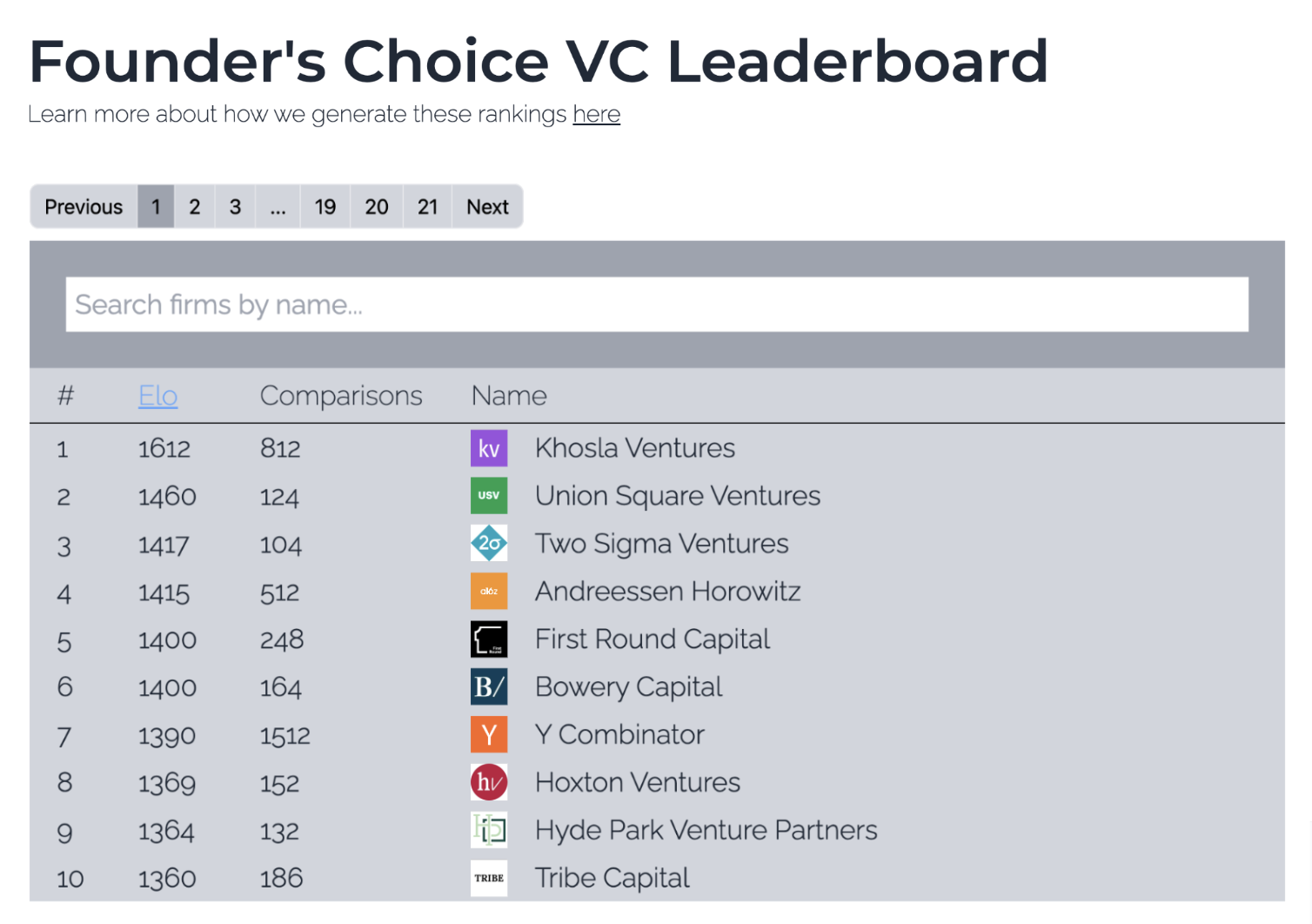Click the Previous pagination button
The width and height of the screenshot is (1312, 924).
(x=84, y=206)
